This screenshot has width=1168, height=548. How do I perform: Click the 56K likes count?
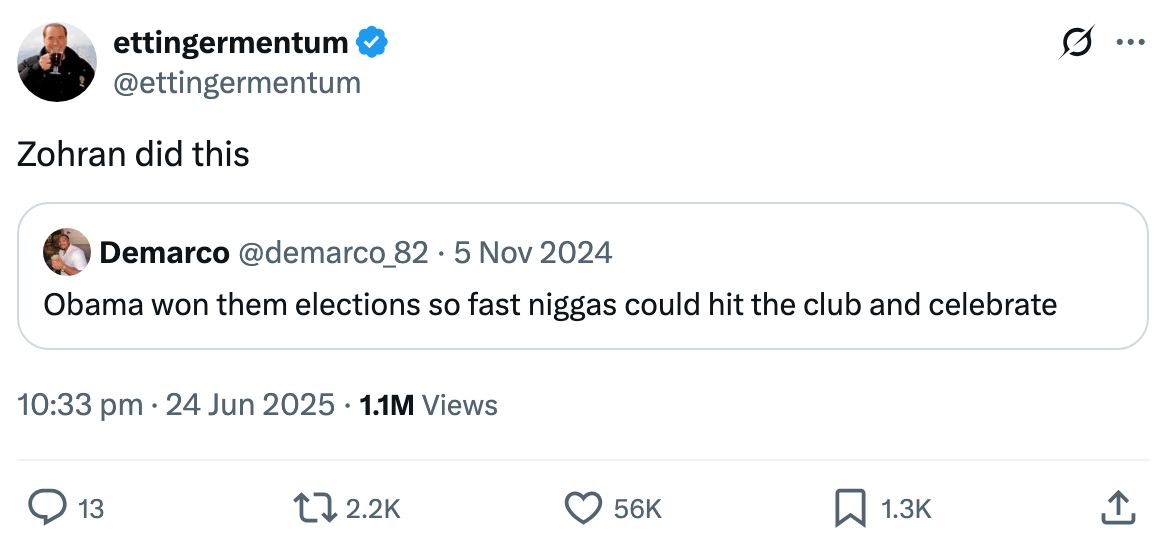tap(637, 509)
